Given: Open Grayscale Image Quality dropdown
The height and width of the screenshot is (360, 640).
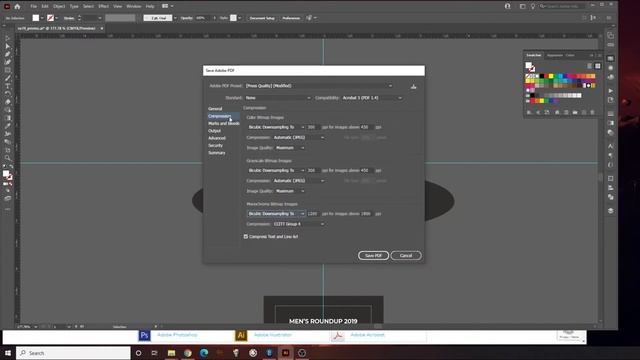Looking at the screenshot, I should (x=290, y=191).
